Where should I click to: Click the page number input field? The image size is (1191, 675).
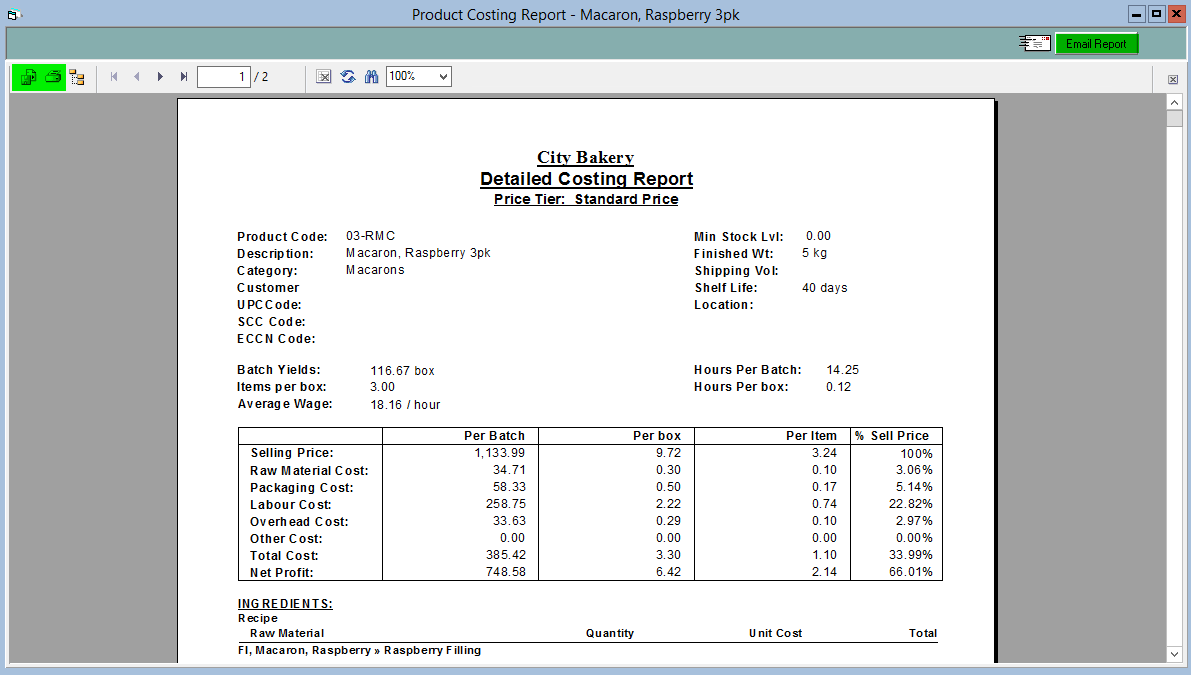(223, 77)
